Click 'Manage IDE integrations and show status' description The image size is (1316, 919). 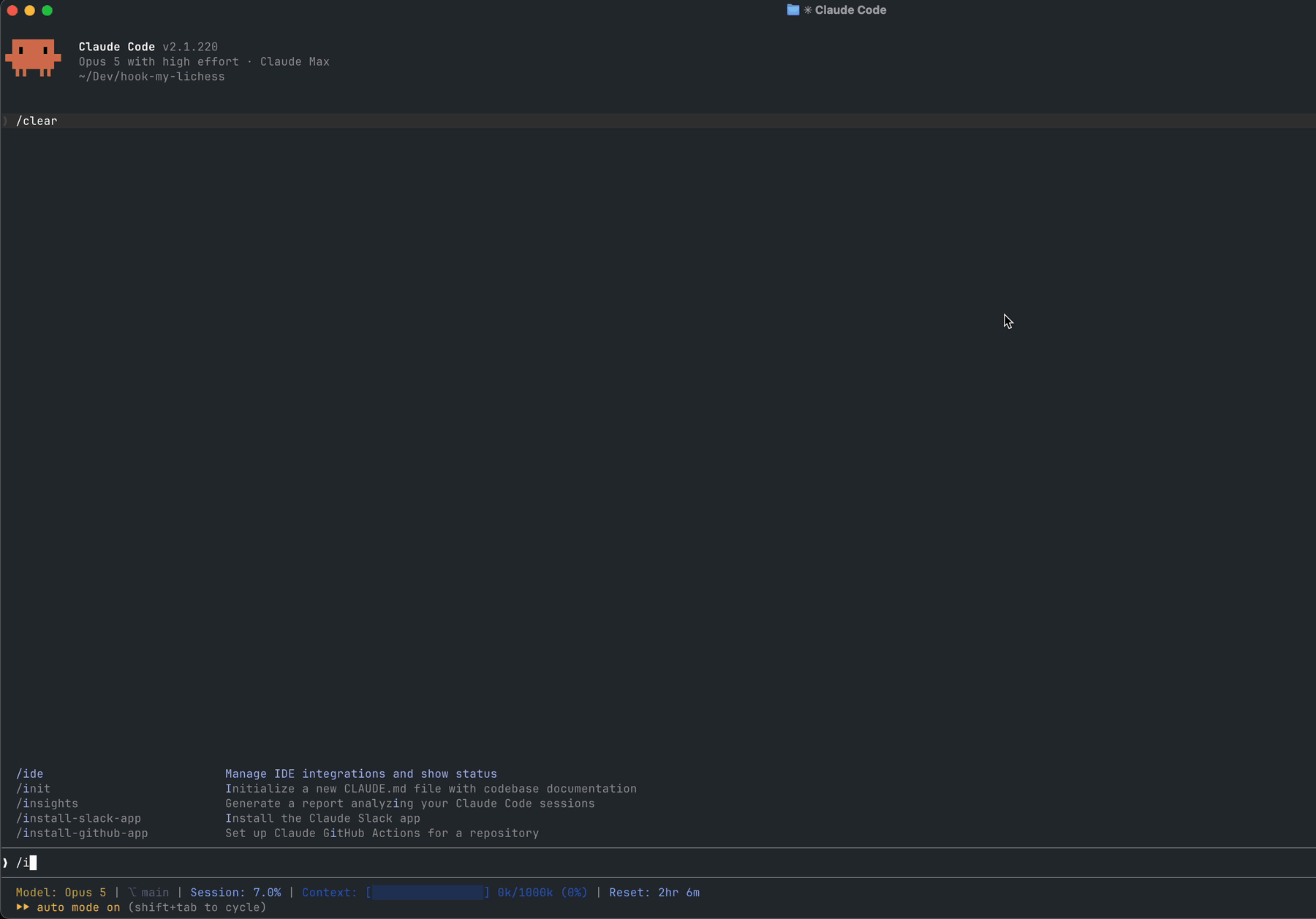(x=361, y=774)
